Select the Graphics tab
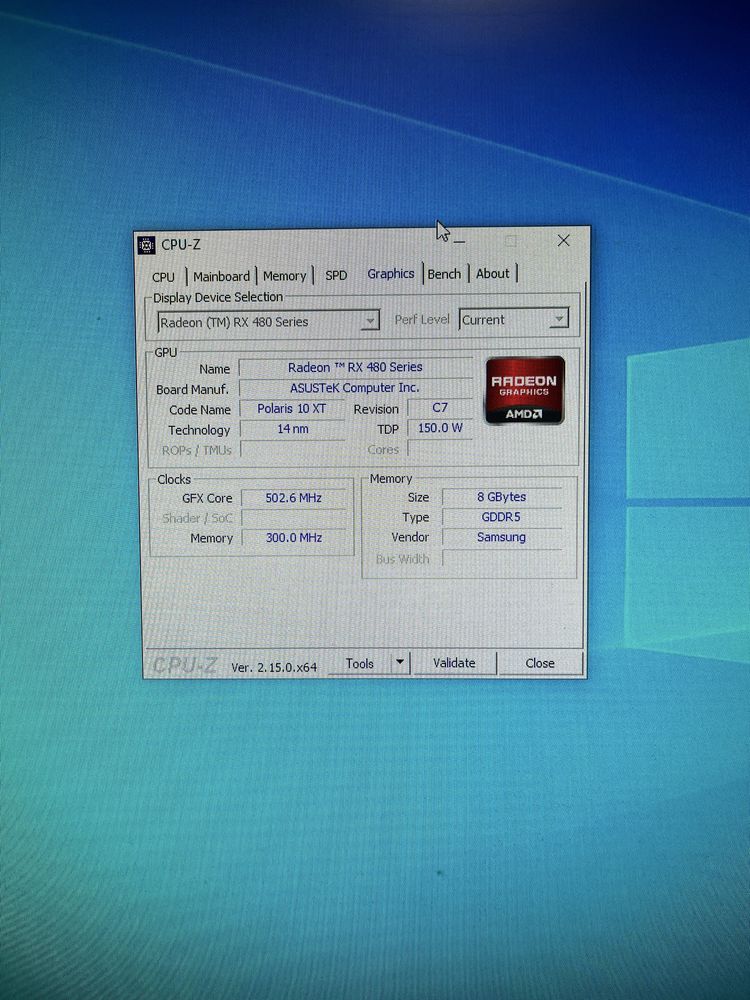The width and height of the screenshot is (750, 1000). (390, 274)
